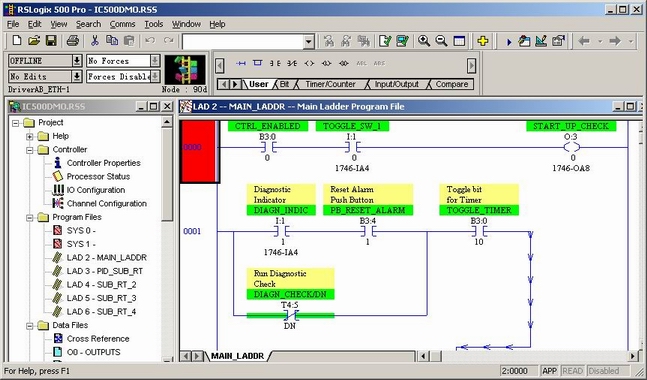
Task: Click the Print toolbar icon
Action: tap(73, 40)
